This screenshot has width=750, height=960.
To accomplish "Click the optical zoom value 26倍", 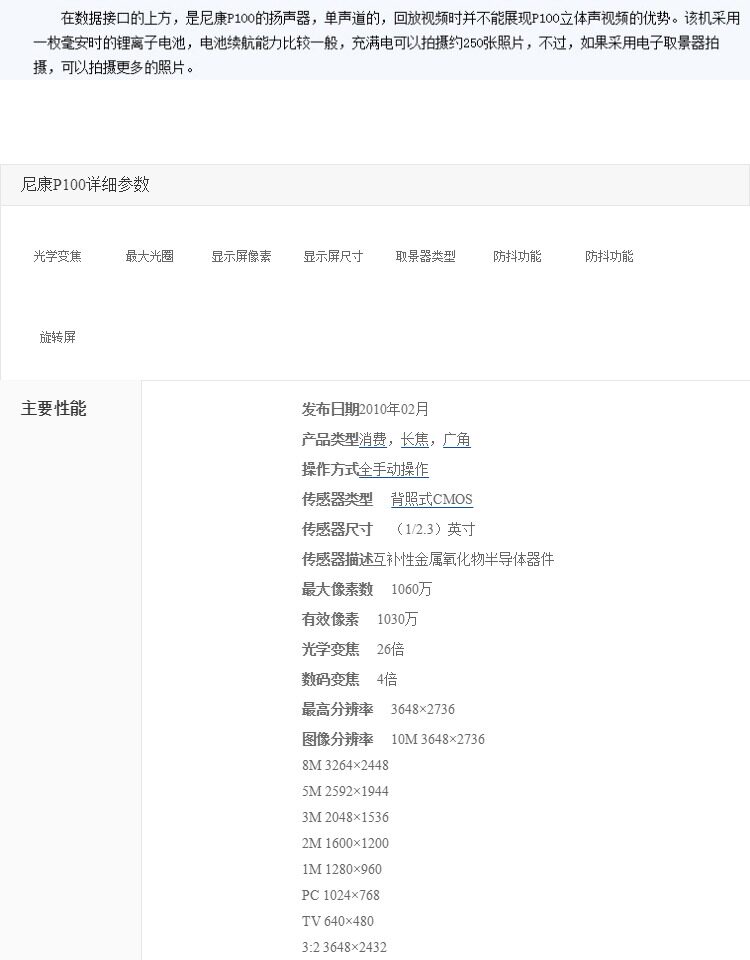I will click(x=391, y=650).
